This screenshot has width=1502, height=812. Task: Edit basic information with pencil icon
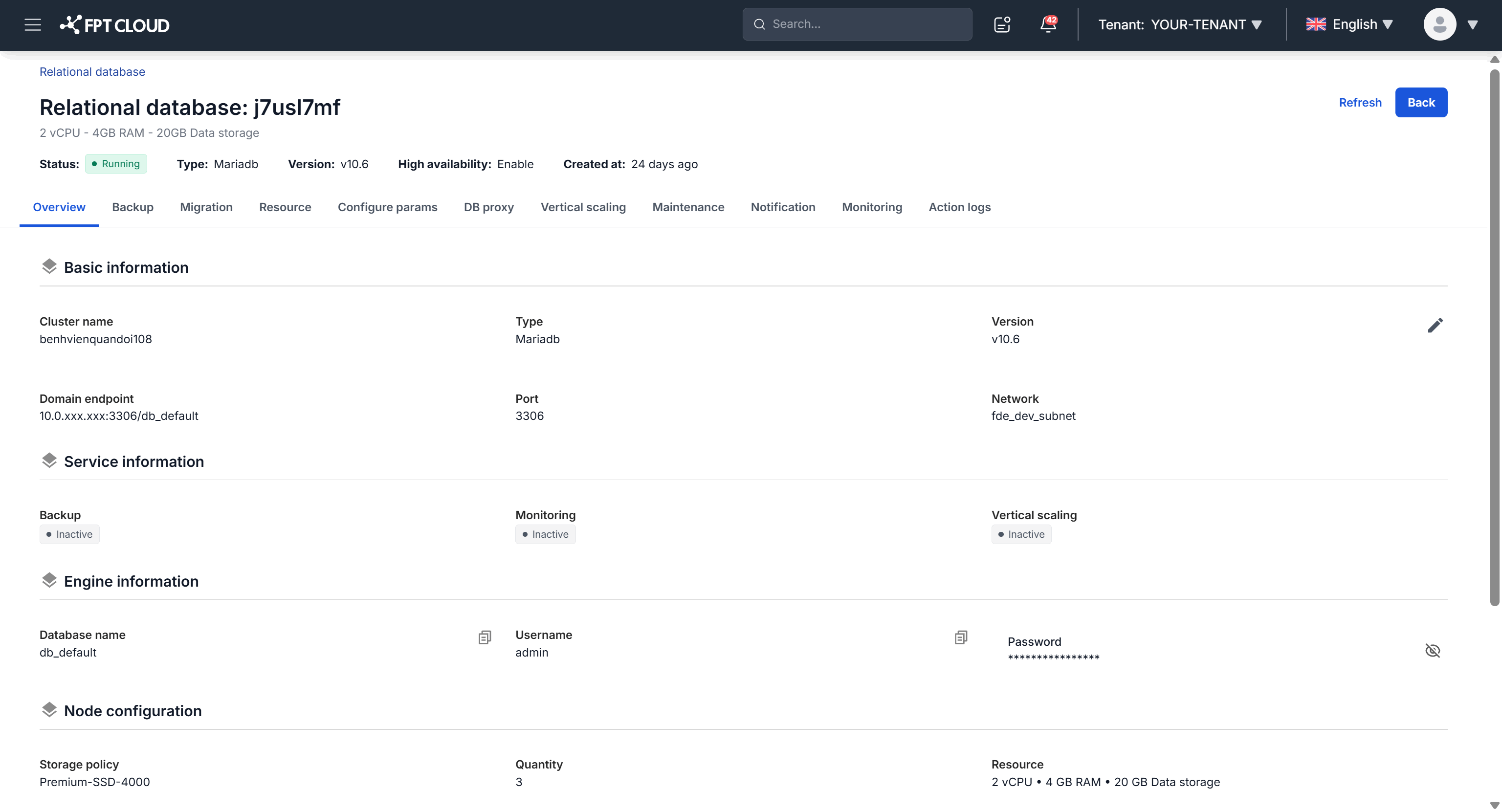(x=1435, y=325)
